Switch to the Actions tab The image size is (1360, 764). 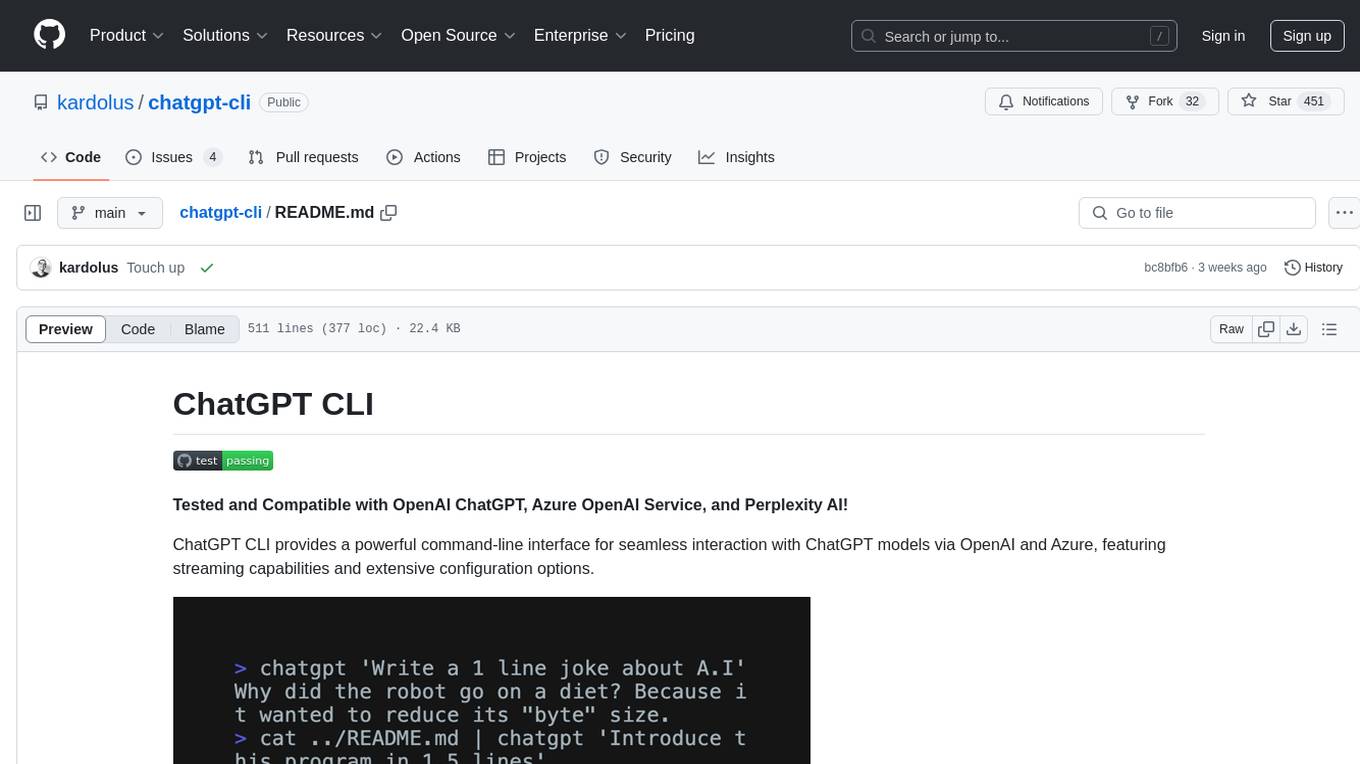[423, 157]
